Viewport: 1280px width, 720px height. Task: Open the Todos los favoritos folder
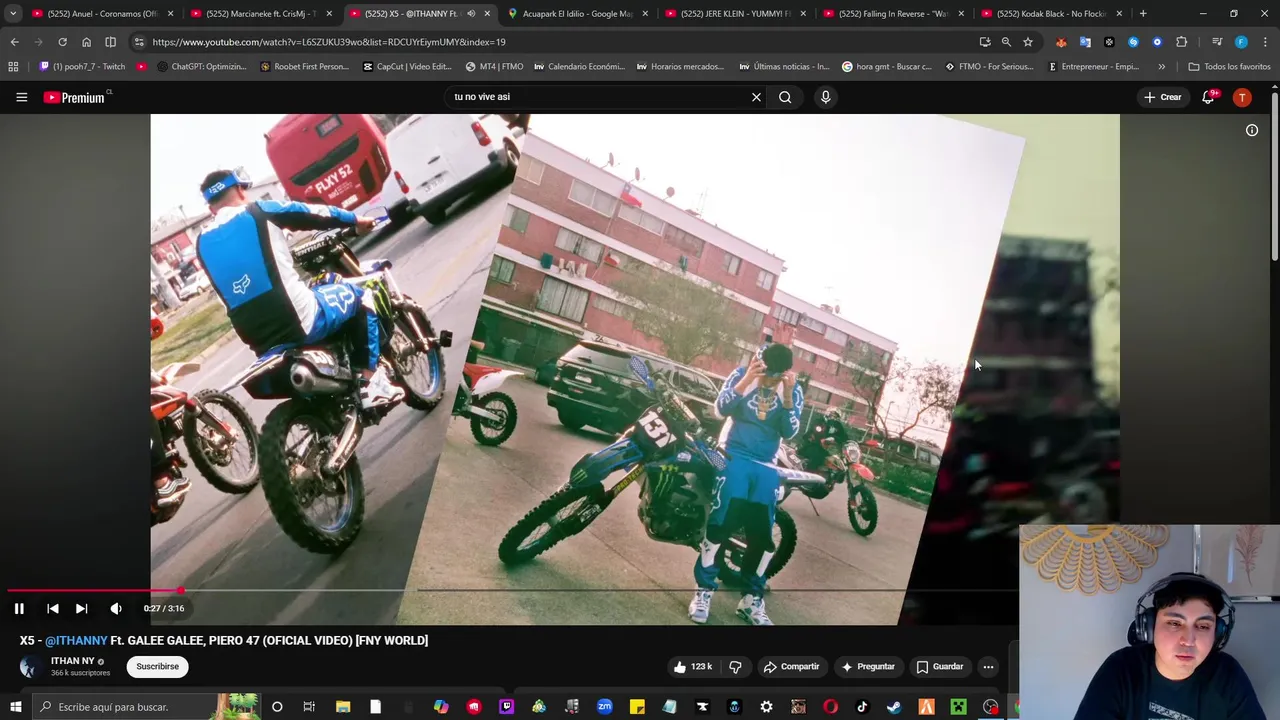click(x=1229, y=67)
